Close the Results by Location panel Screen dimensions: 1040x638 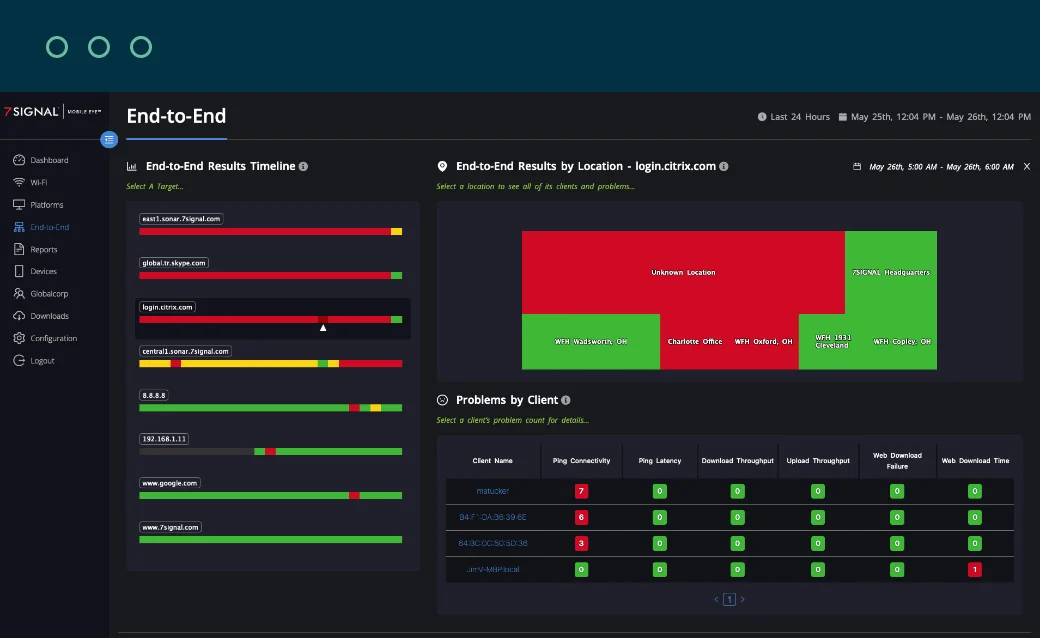tap(1026, 166)
